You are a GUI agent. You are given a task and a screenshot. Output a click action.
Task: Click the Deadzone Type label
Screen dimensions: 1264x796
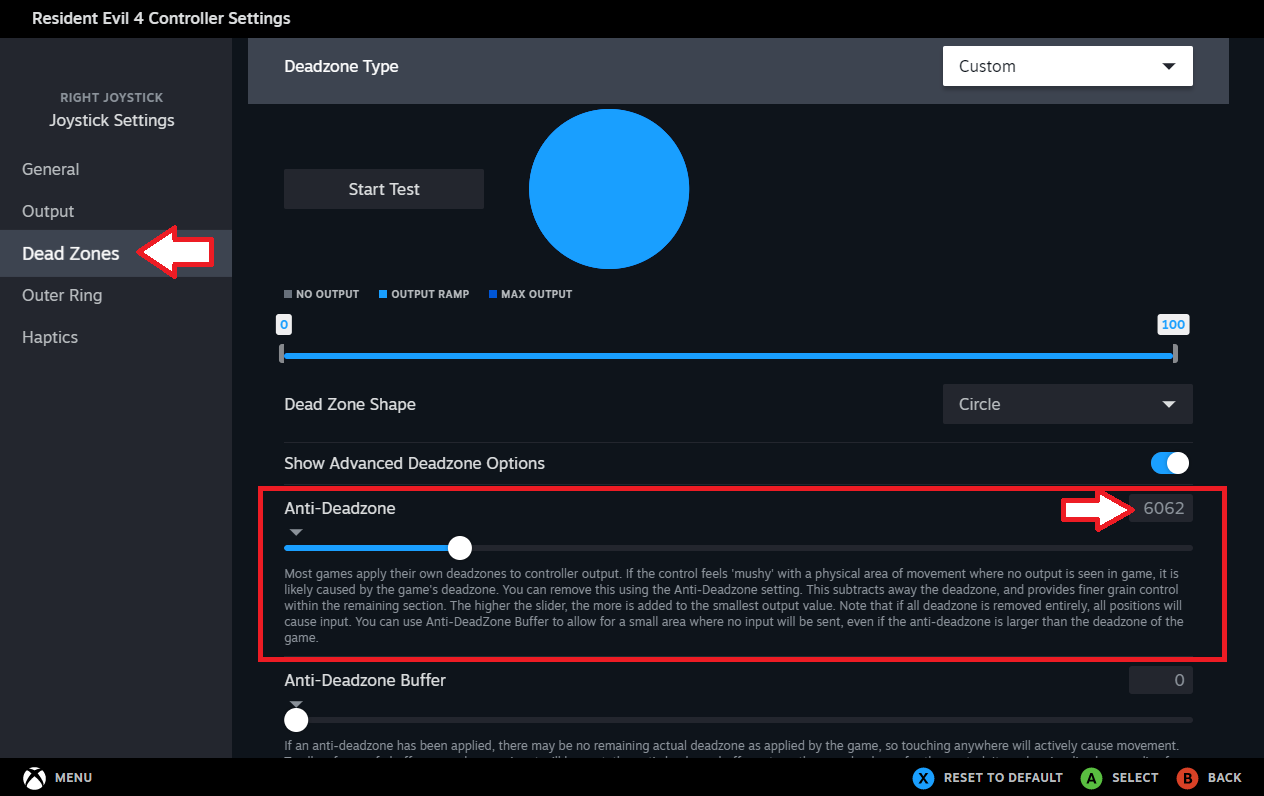tap(341, 66)
